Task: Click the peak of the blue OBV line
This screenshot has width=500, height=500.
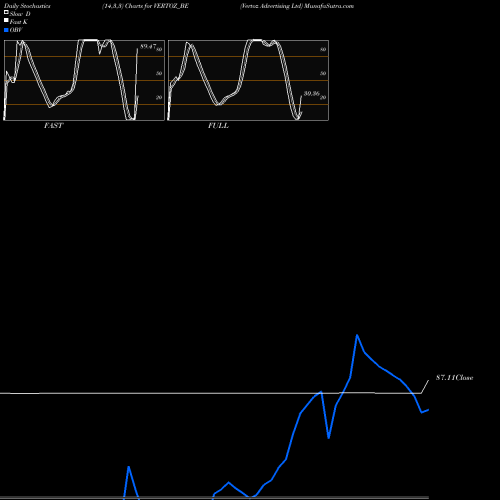Action: pos(357,335)
